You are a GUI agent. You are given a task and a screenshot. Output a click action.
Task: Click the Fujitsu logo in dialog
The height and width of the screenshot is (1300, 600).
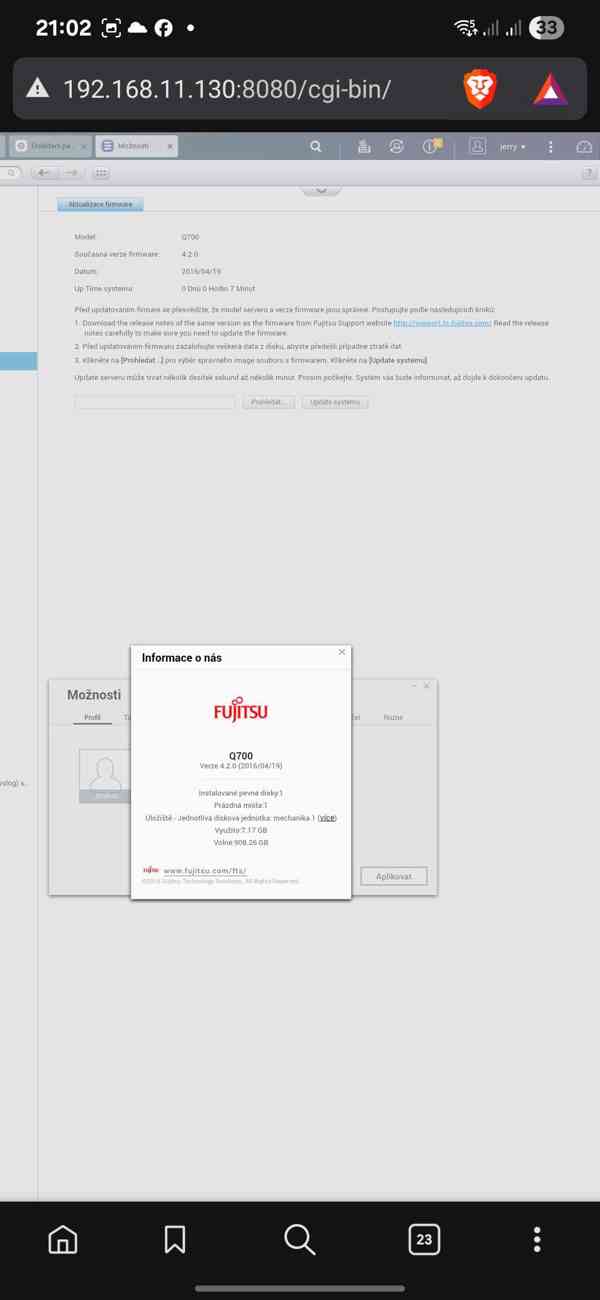point(241,709)
